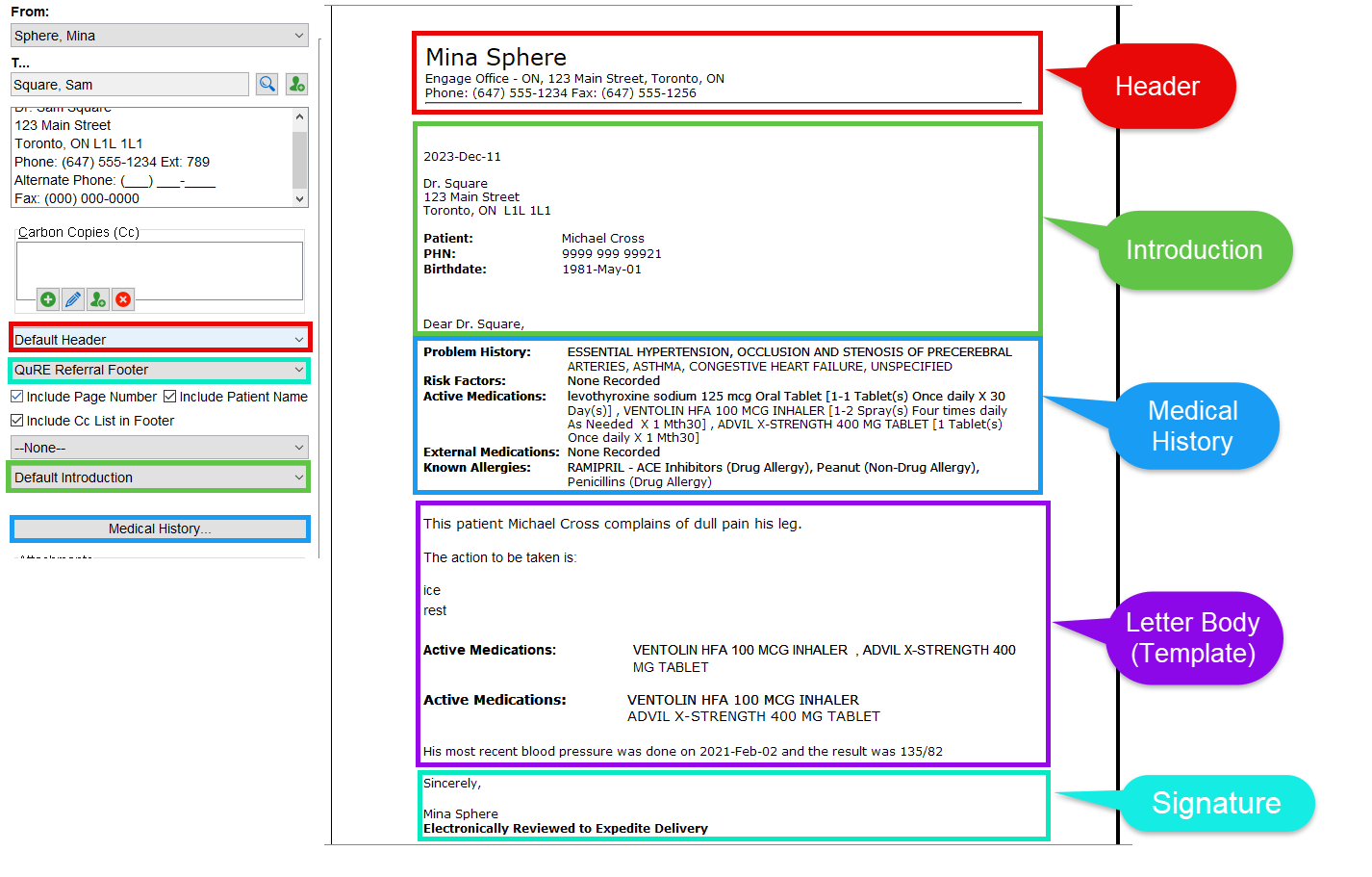Click add contact icon under Carbon Copies

[98, 299]
